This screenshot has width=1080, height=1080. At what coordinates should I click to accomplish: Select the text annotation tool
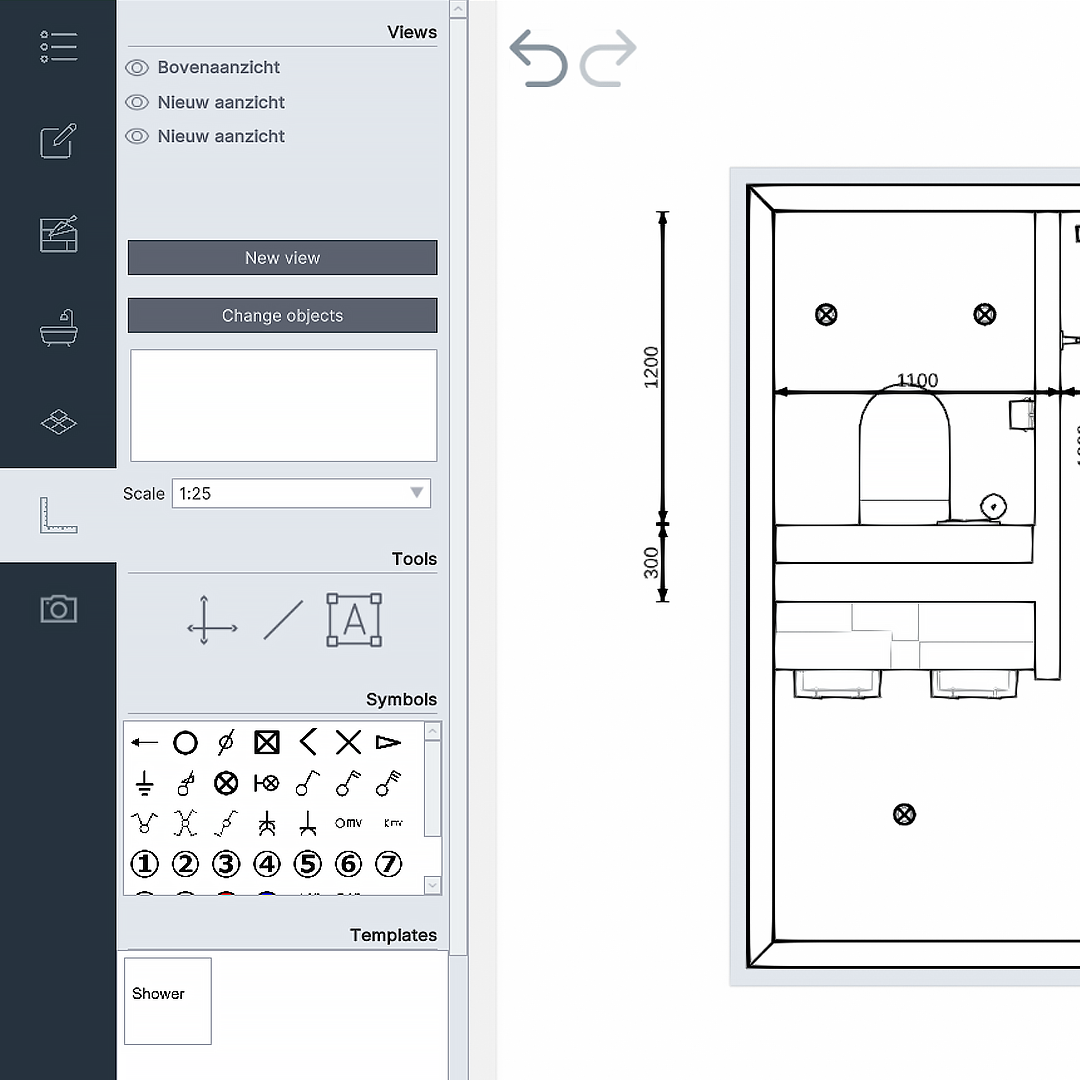pyautogui.click(x=354, y=620)
